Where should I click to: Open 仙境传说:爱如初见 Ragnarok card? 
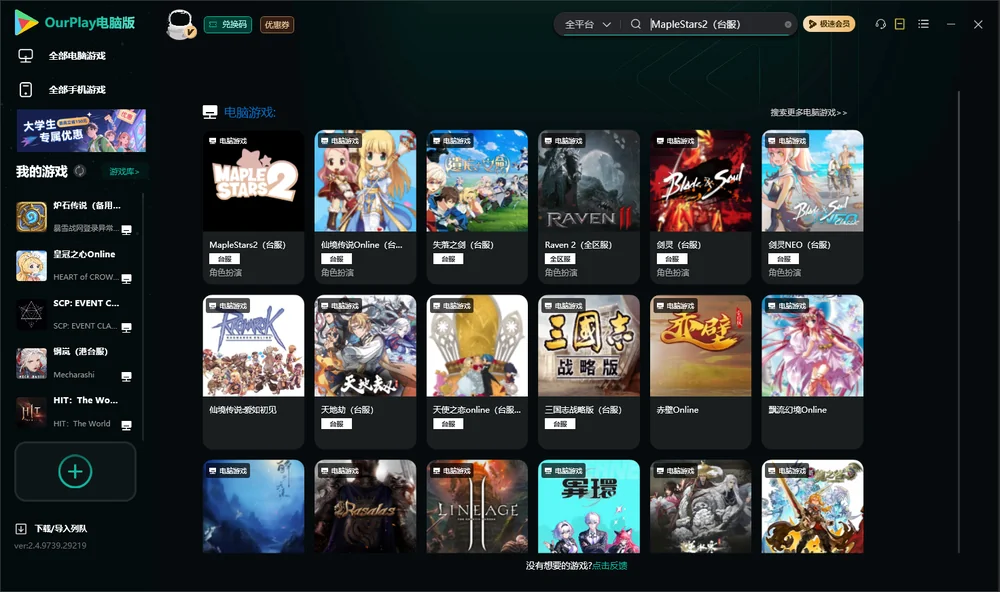click(x=253, y=371)
